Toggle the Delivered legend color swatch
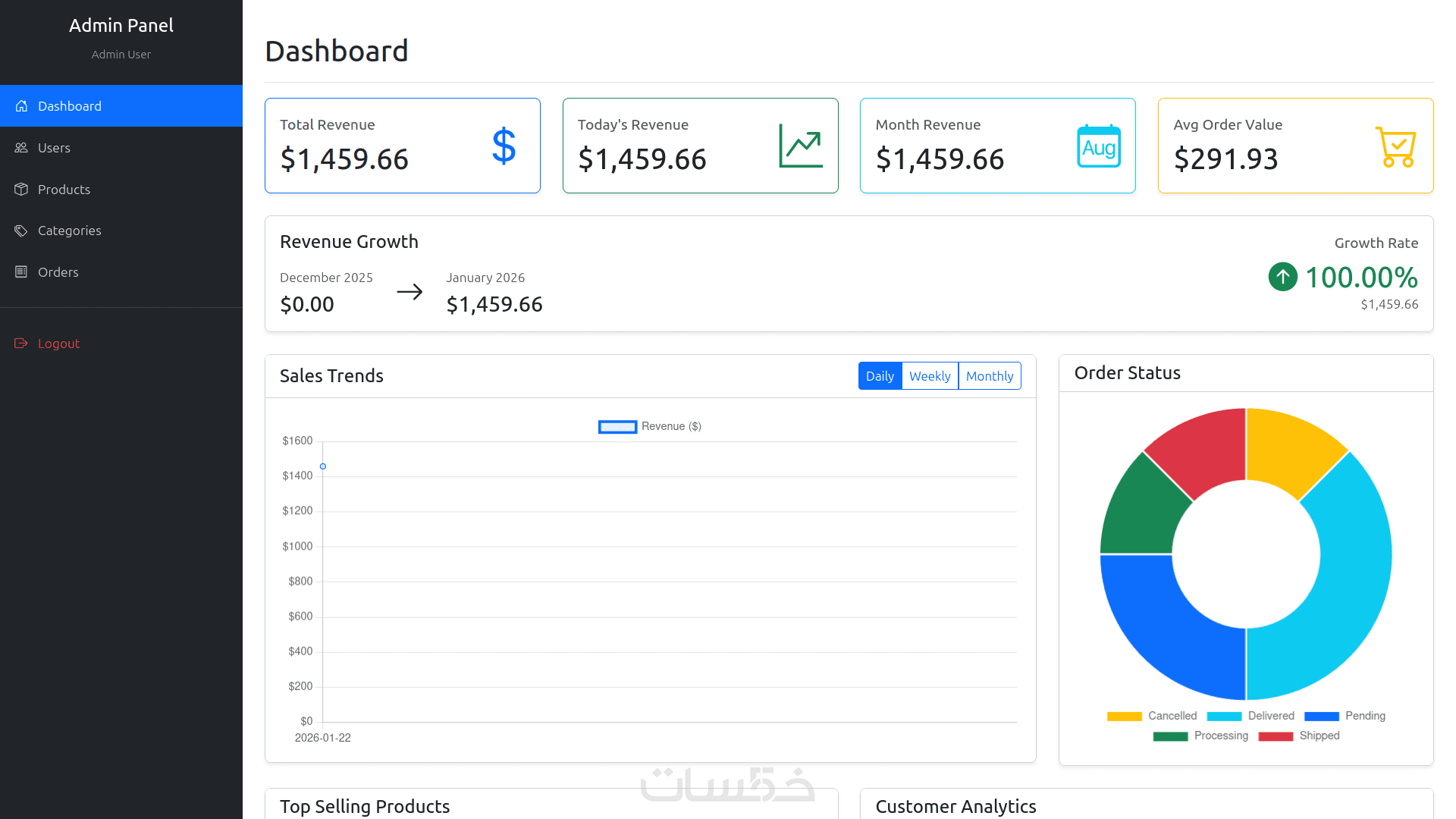Image resolution: width=1456 pixels, height=819 pixels. [1224, 717]
